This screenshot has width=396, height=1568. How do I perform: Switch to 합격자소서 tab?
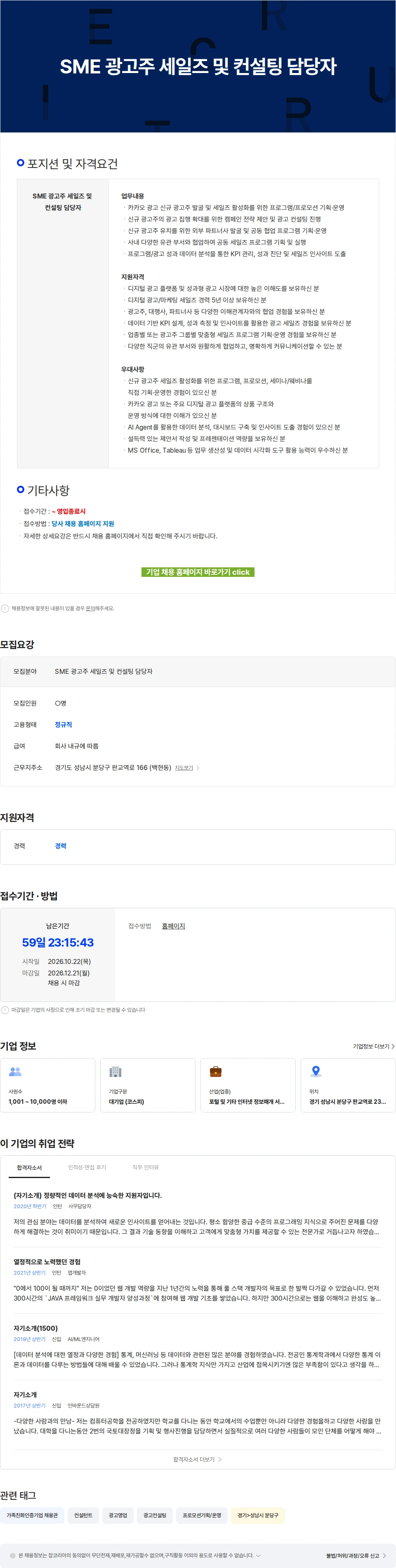[29, 1167]
